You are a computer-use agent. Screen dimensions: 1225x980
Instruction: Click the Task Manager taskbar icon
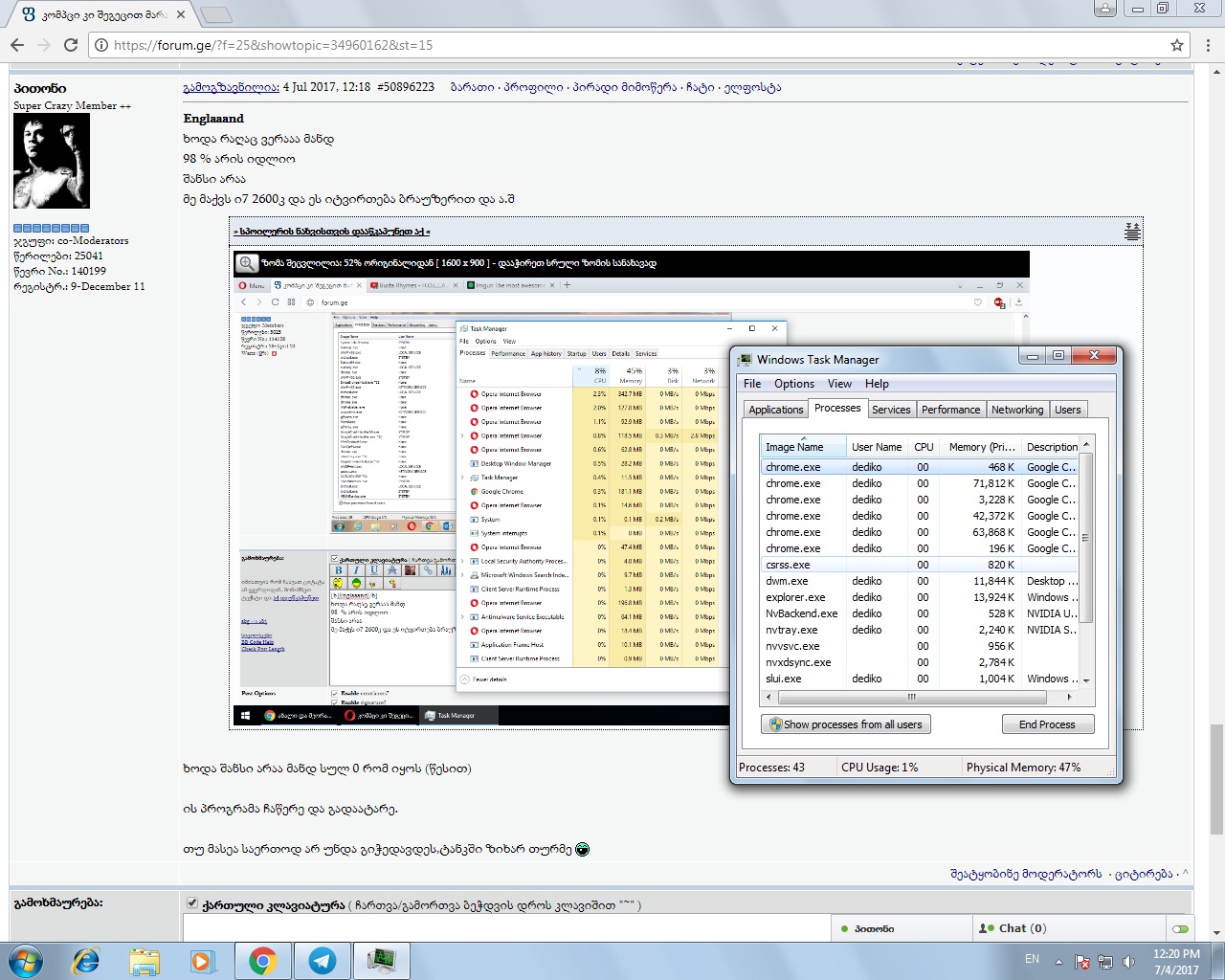point(381,960)
